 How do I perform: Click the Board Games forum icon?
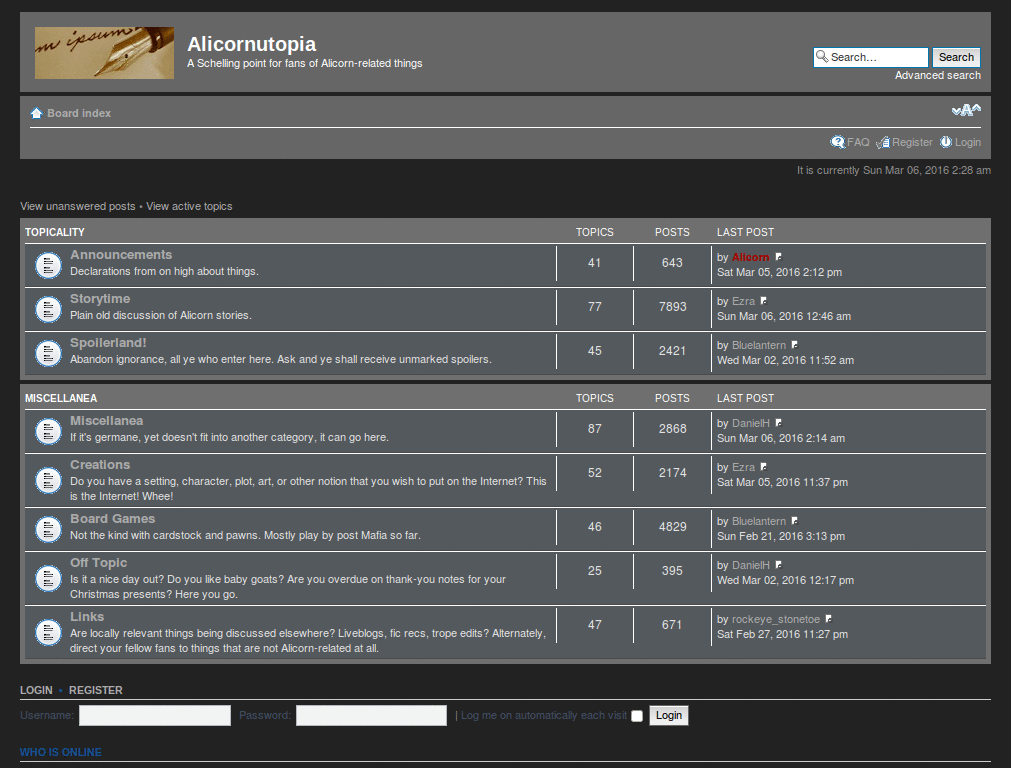click(x=48, y=529)
